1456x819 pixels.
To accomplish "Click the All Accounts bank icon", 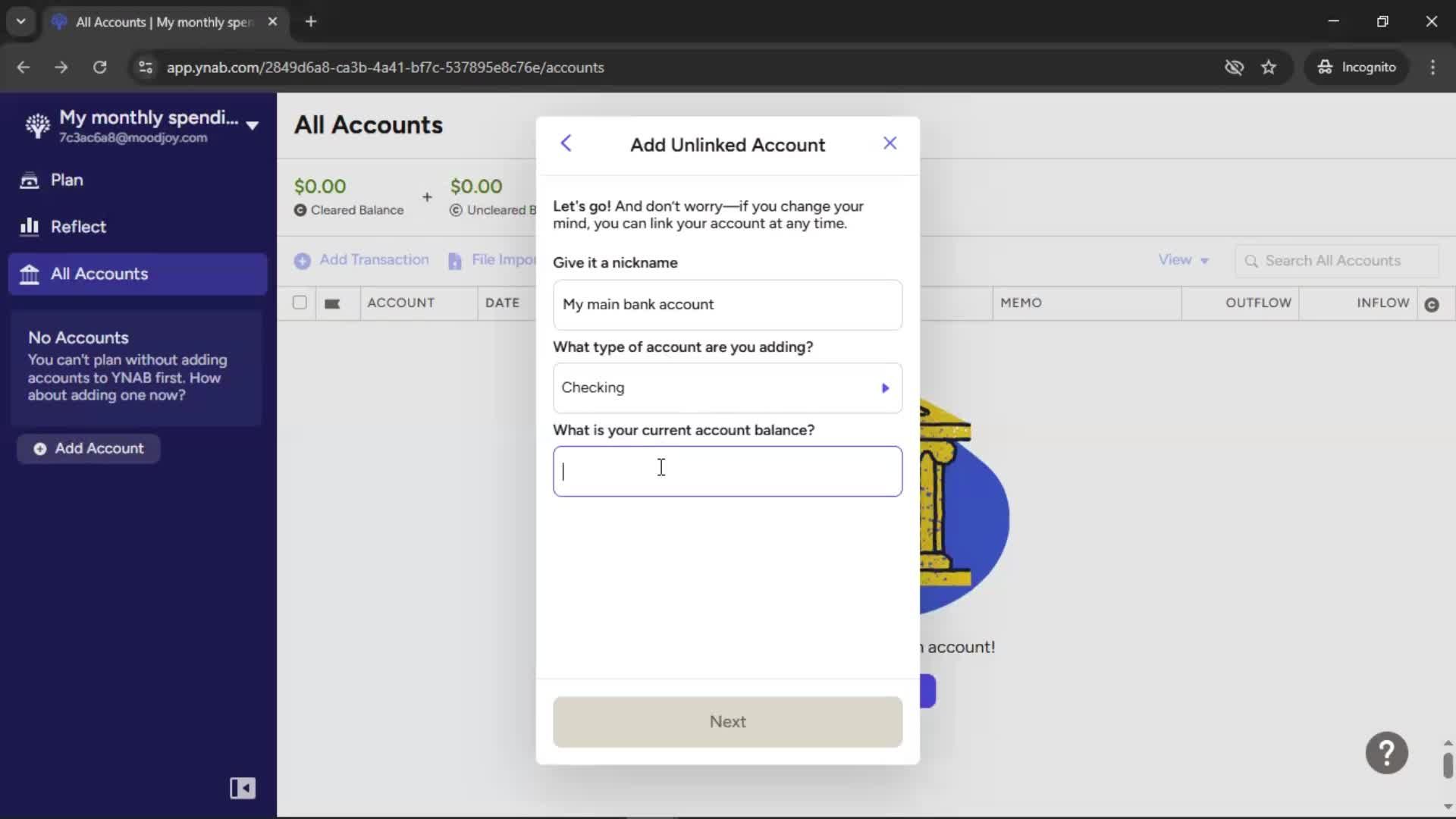I will [x=29, y=275].
